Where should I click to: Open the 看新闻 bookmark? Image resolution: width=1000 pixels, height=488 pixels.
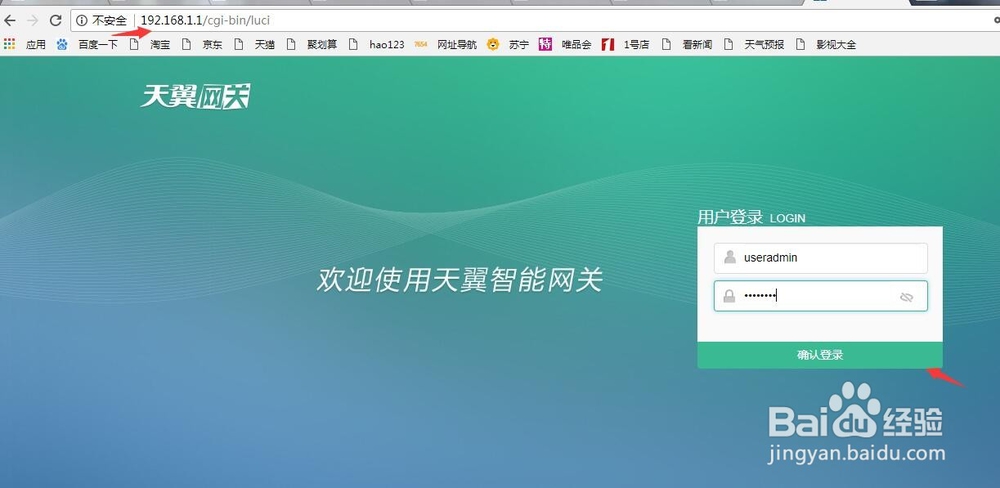coord(687,45)
